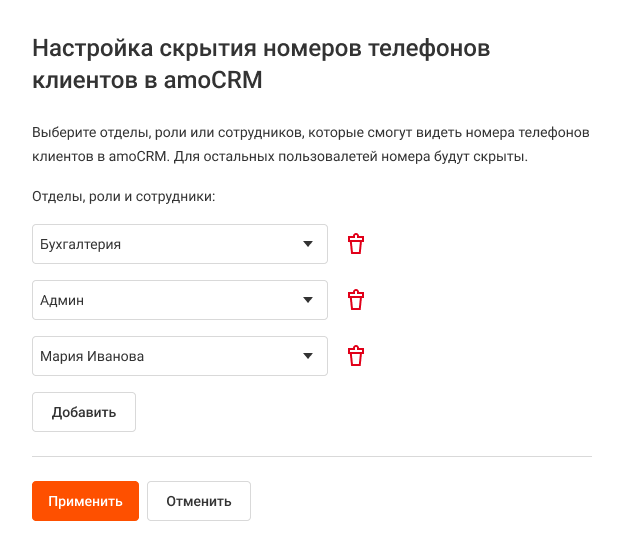Apply settings with Применить button
The height and width of the screenshot is (553, 624).
click(x=85, y=501)
